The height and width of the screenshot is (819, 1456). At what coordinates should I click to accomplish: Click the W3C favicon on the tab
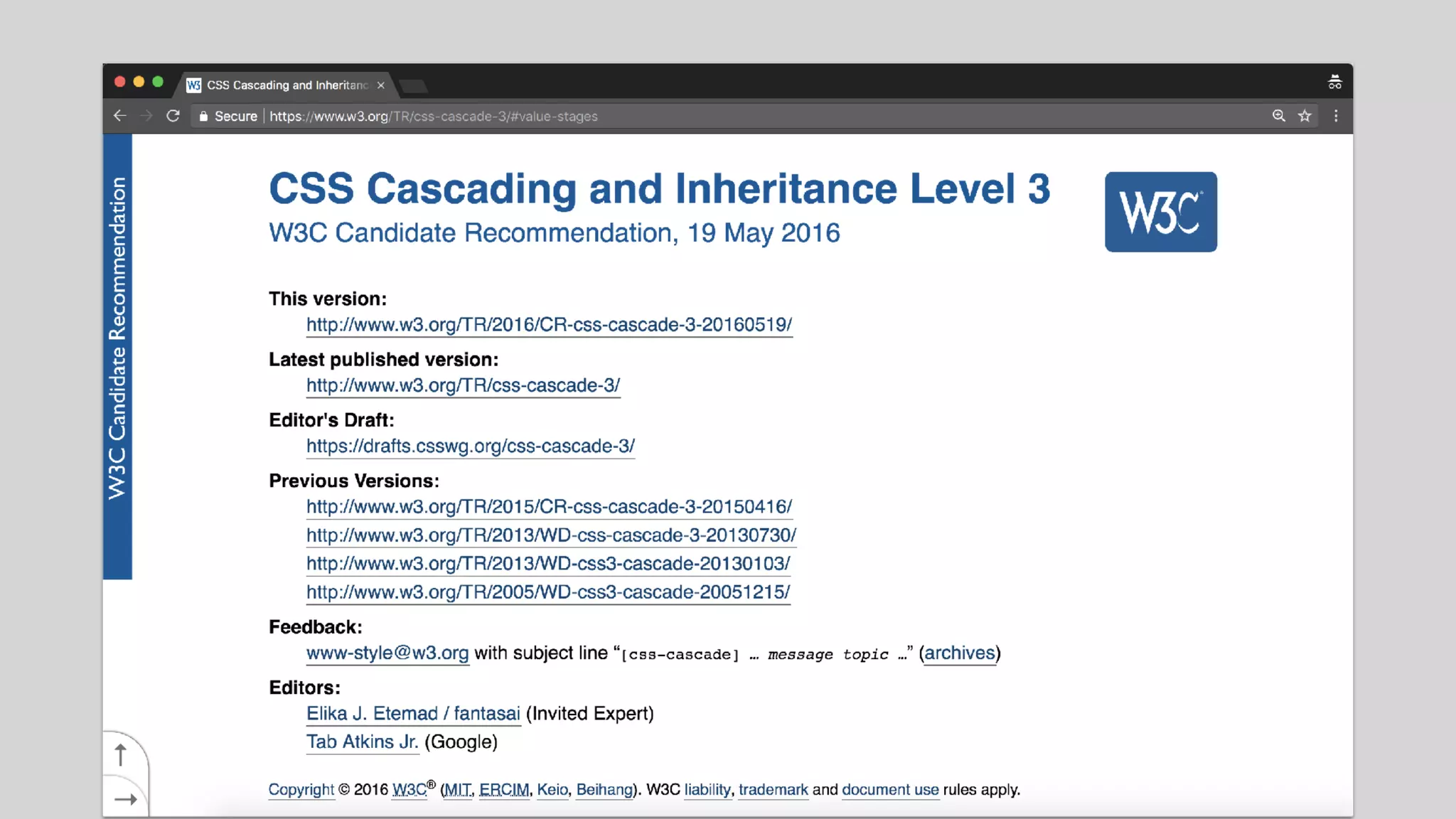(193, 85)
